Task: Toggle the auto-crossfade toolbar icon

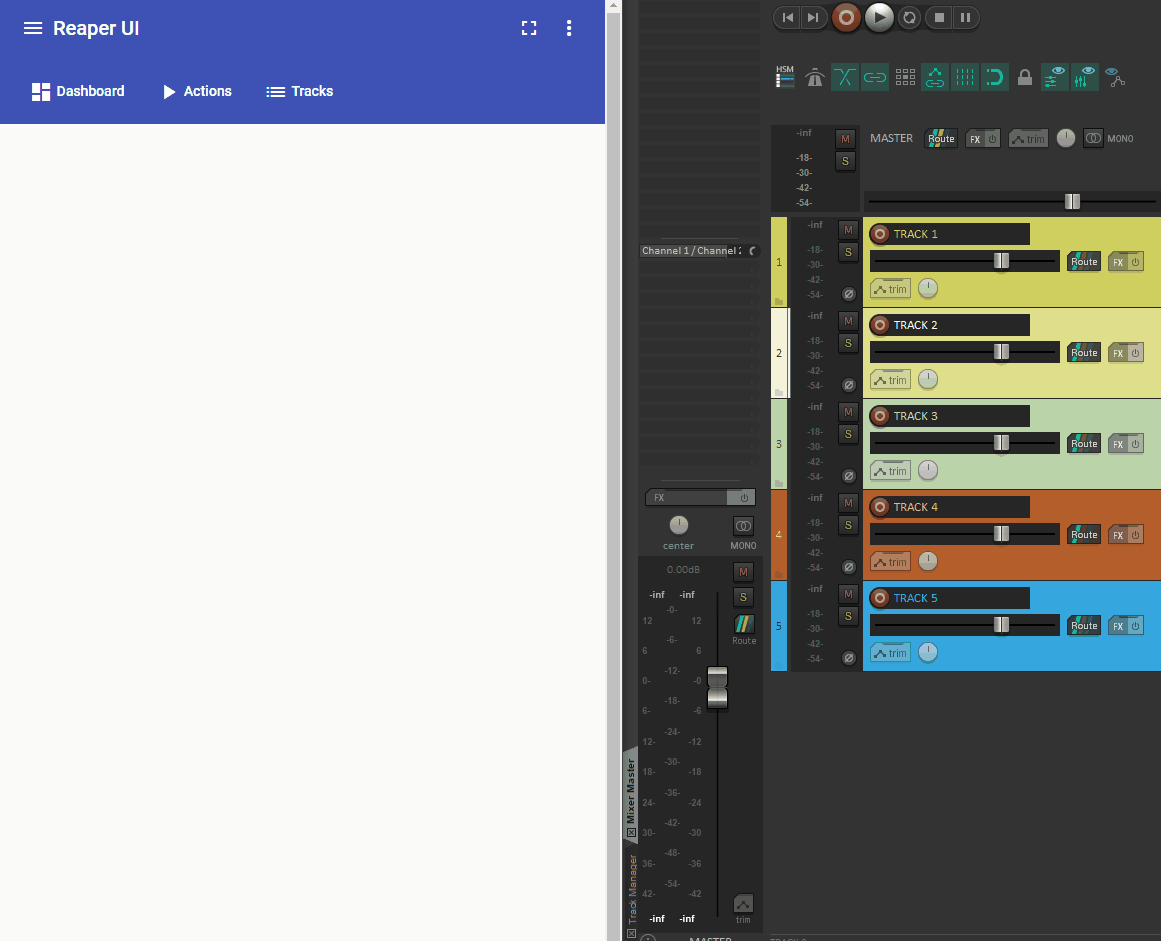Action: [x=845, y=77]
